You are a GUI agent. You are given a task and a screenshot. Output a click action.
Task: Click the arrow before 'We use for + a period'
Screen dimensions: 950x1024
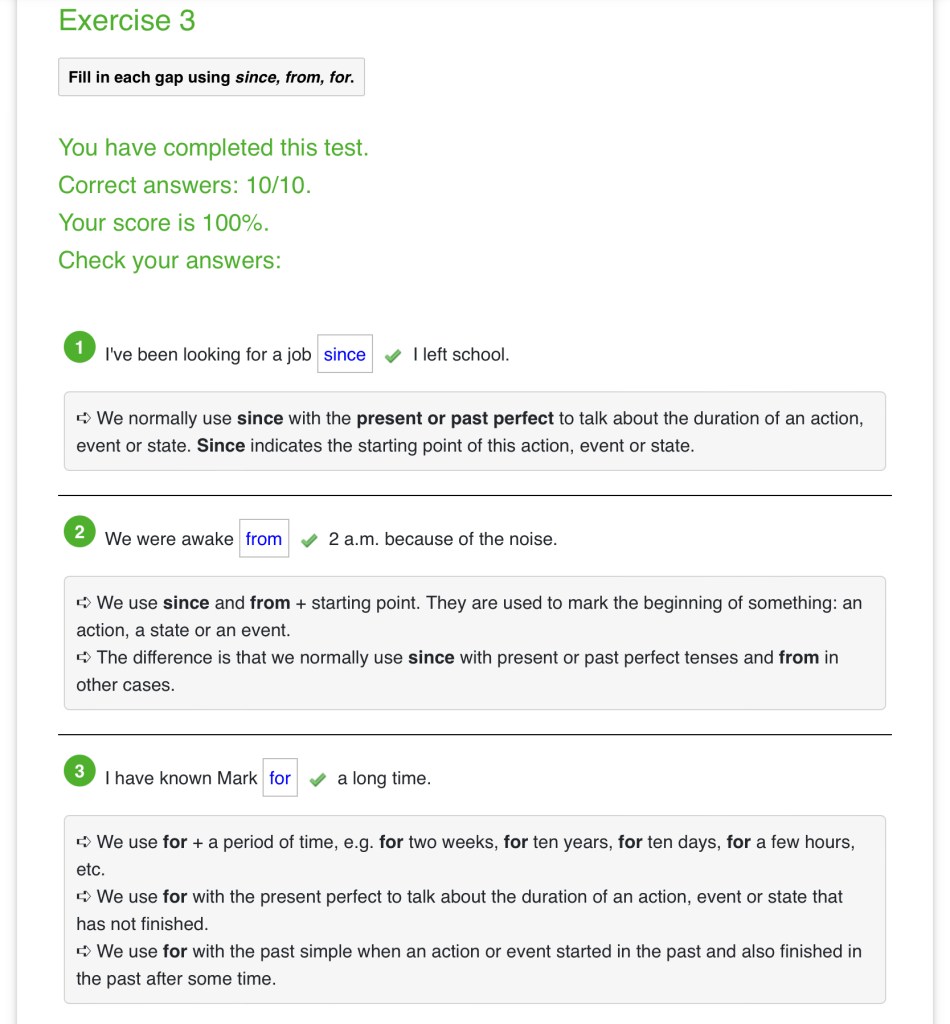pyautogui.click(x=84, y=842)
